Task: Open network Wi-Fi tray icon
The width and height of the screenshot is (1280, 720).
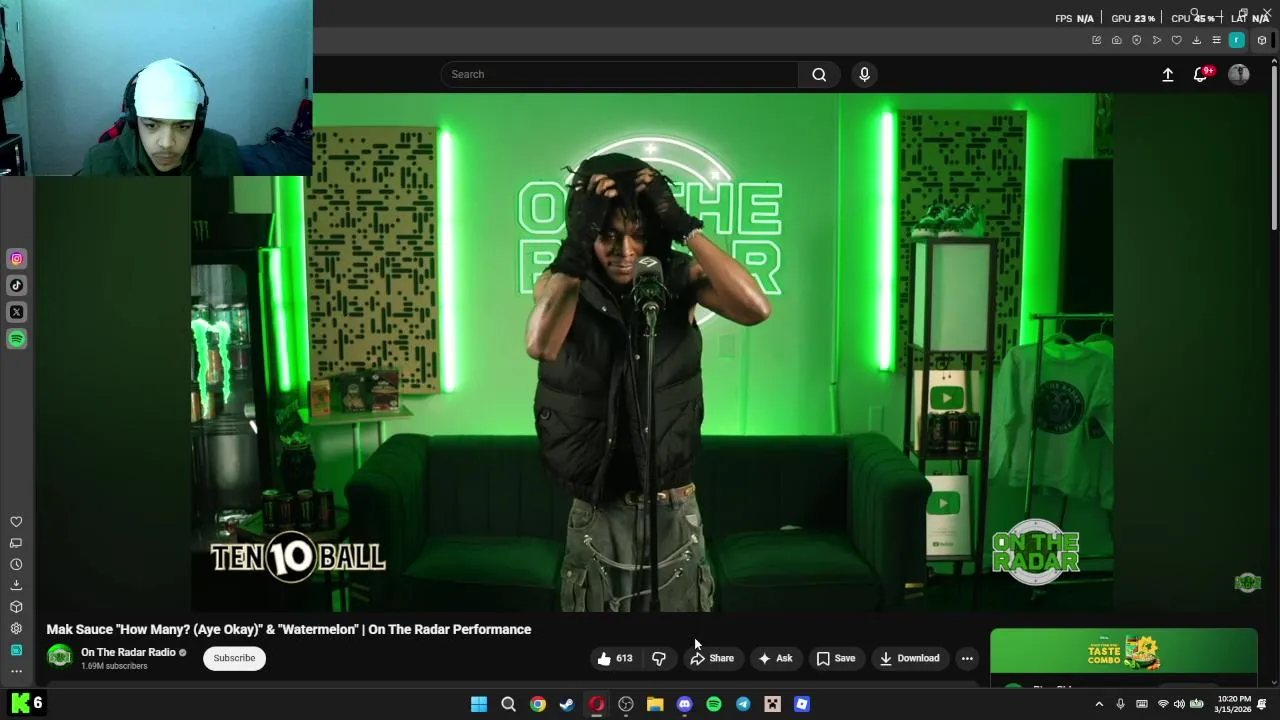Action: point(1163,704)
